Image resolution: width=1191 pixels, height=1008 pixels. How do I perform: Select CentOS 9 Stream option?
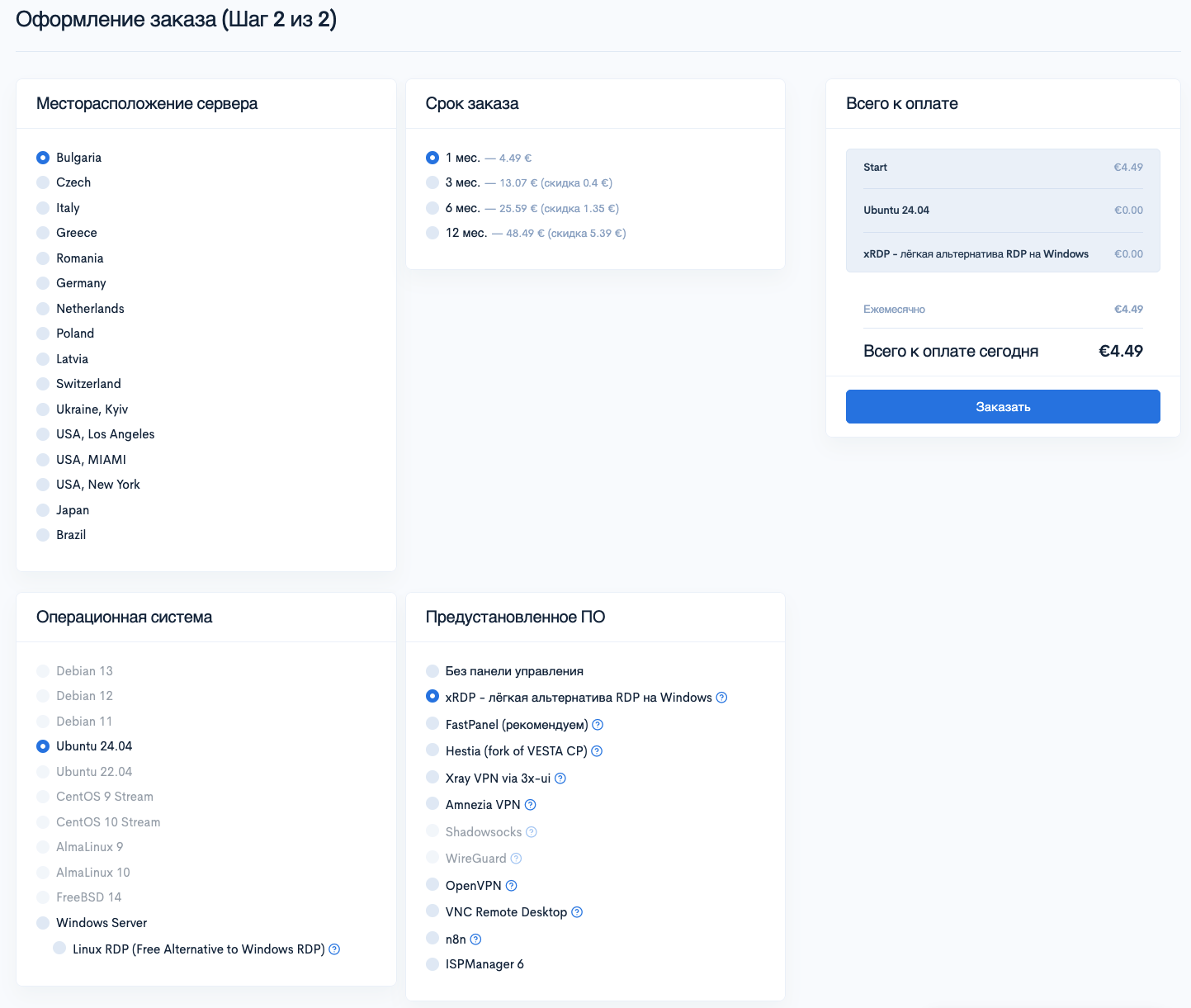pyautogui.click(x=43, y=797)
